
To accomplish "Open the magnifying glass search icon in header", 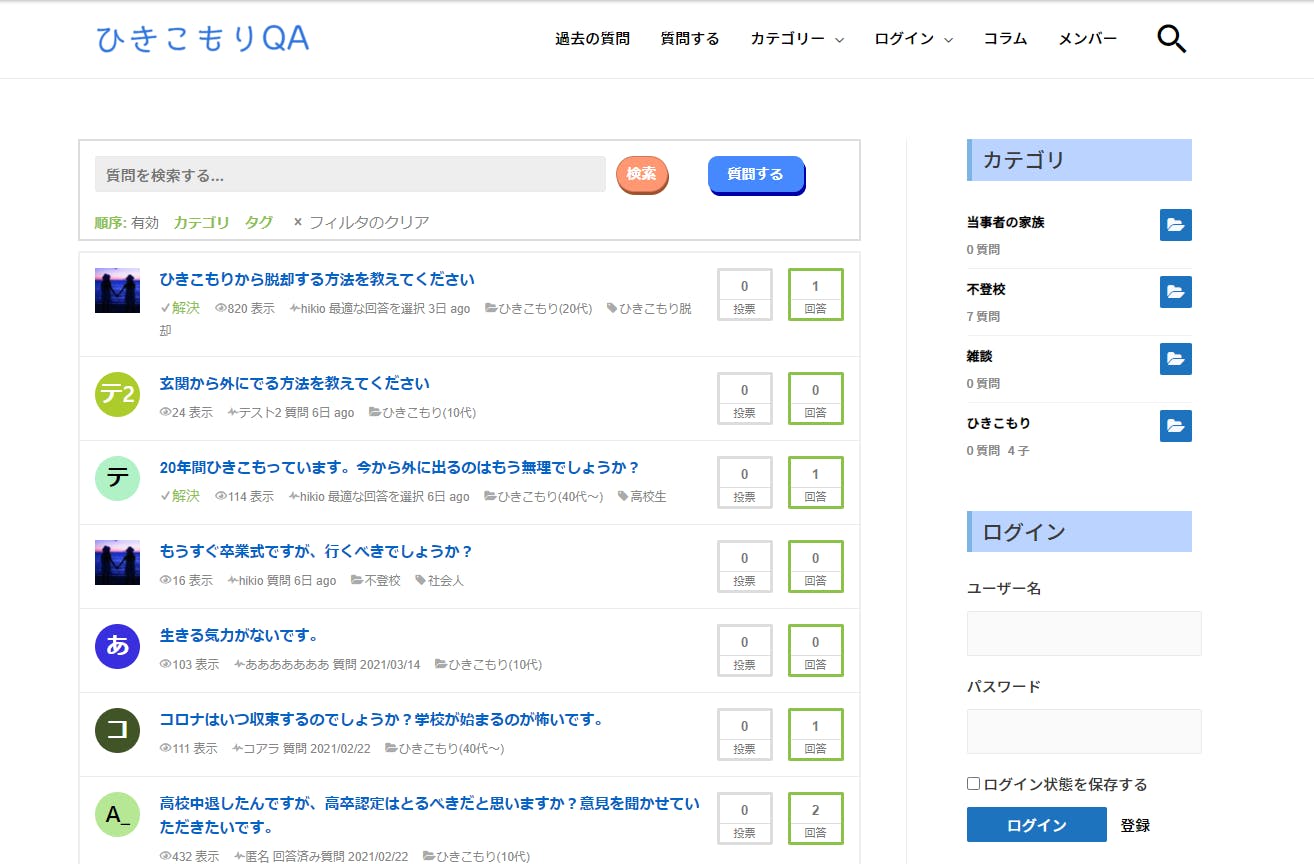I will [1171, 39].
